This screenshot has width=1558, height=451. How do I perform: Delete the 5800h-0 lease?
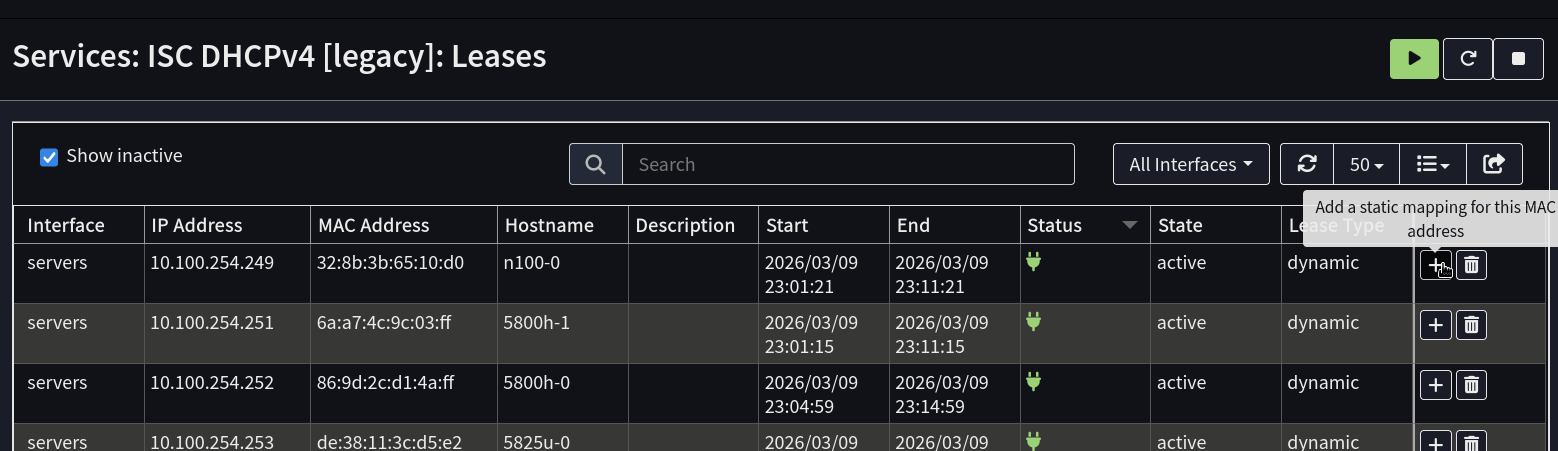pyautogui.click(x=1471, y=385)
